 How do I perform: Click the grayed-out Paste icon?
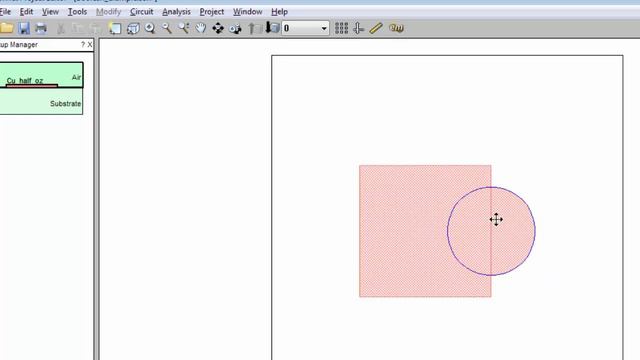95,28
